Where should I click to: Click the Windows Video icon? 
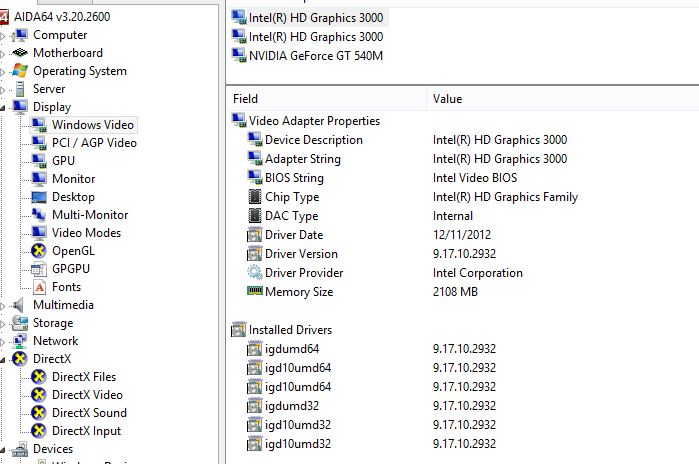39,125
